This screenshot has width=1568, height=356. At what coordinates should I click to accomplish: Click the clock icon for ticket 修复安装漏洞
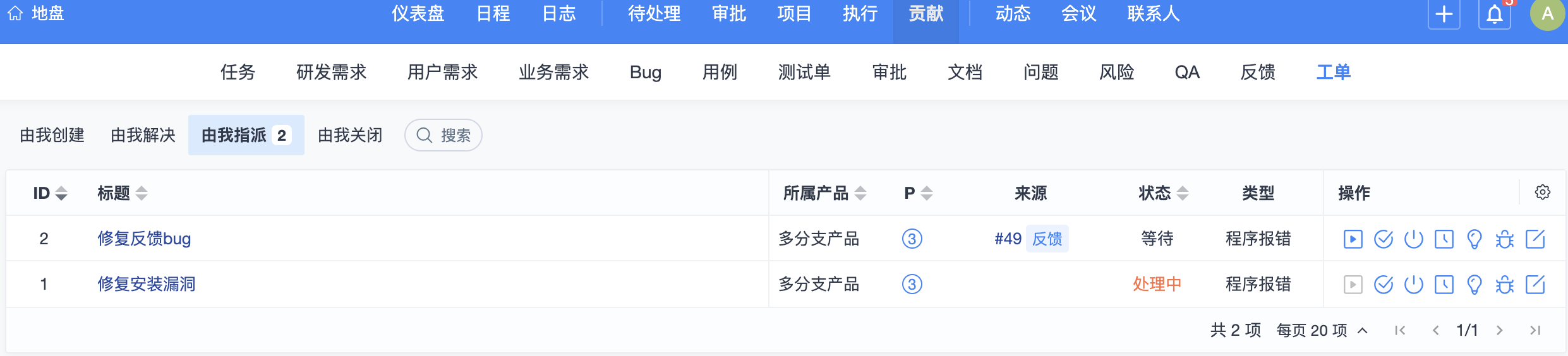[x=1444, y=285]
